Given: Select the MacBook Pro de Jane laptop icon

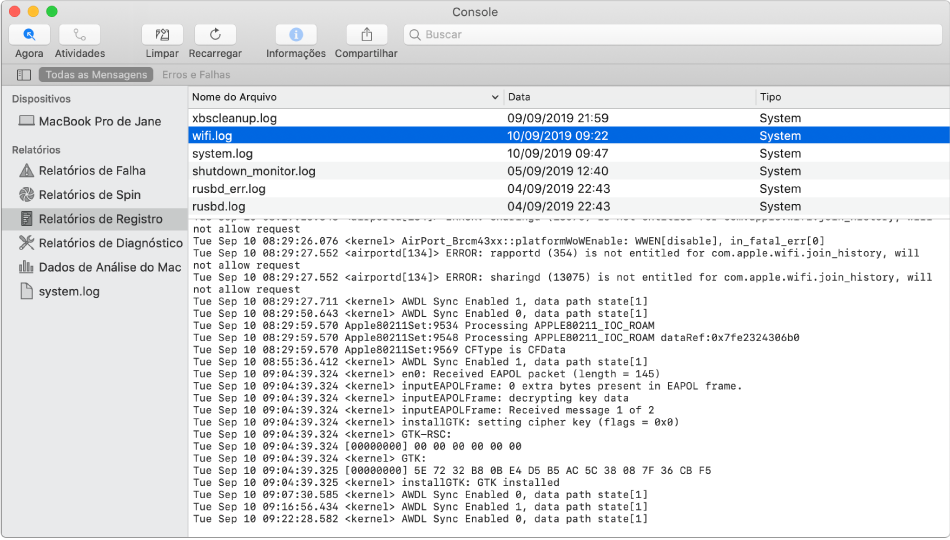Looking at the screenshot, I should point(26,121).
